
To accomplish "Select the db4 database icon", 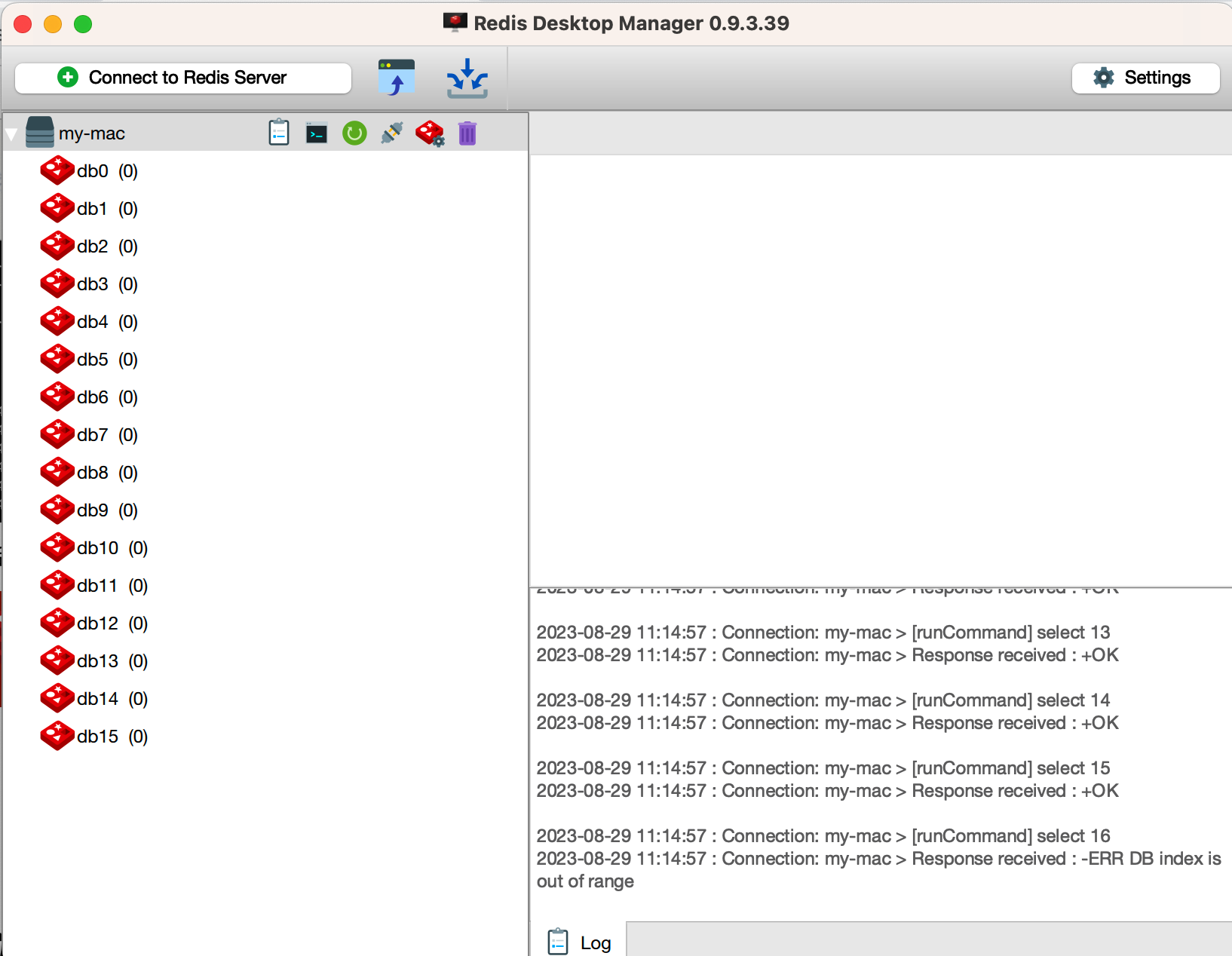I will tap(57, 321).
